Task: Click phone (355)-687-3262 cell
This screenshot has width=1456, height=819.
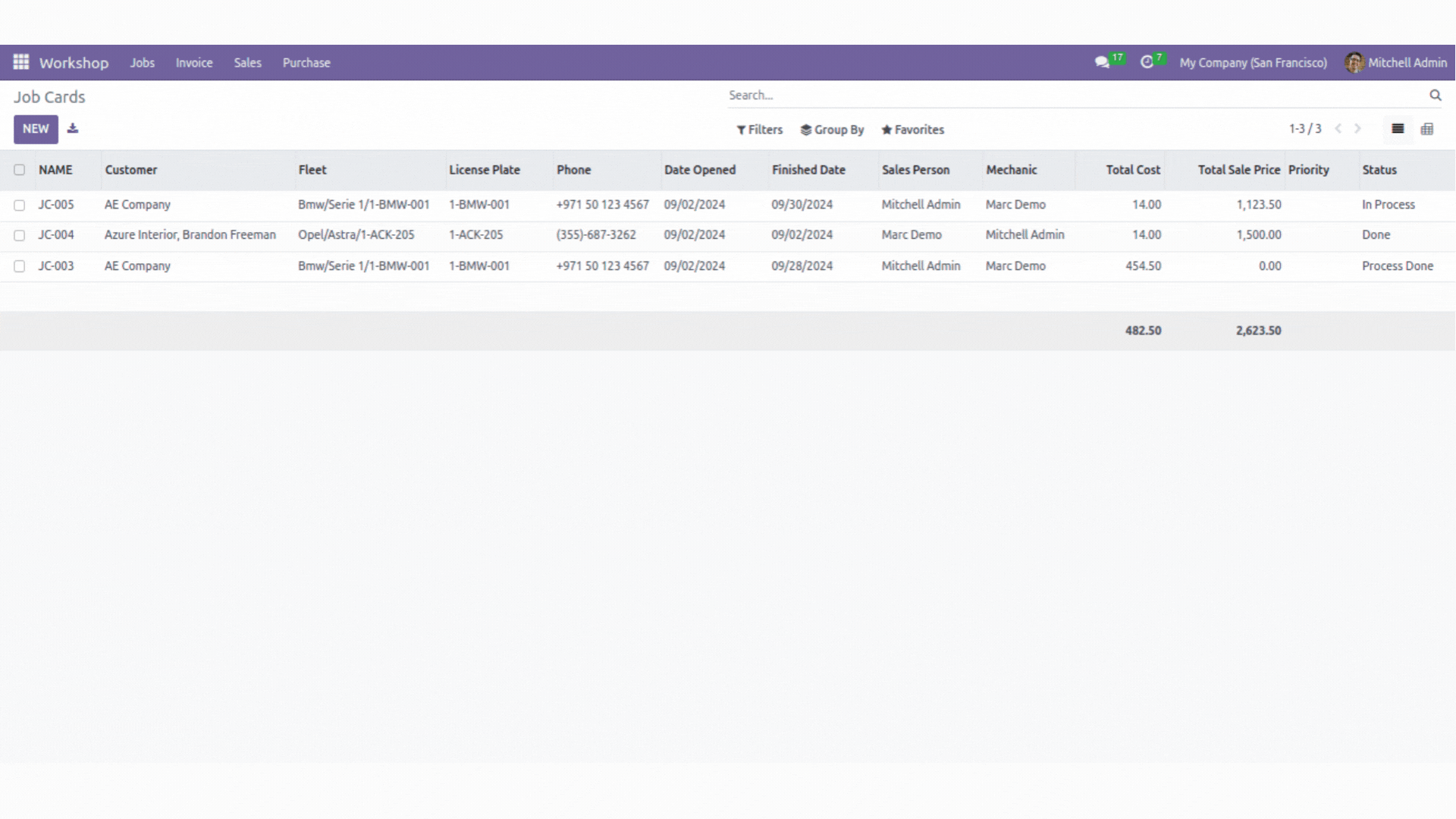Action: pos(596,235)
